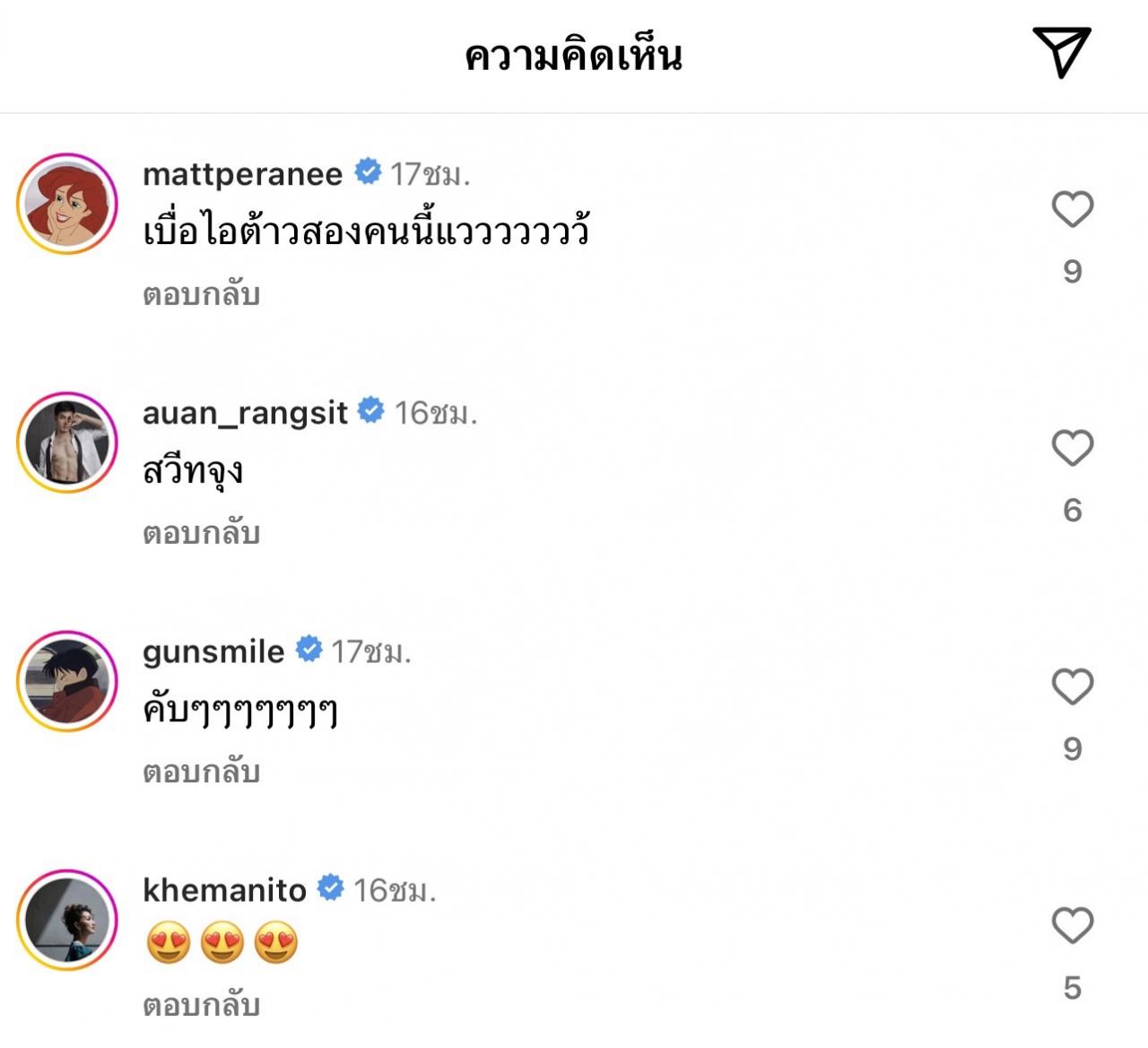
Task: View the 9 likes count on mattperanee's comment
Action: (1072, 272)
